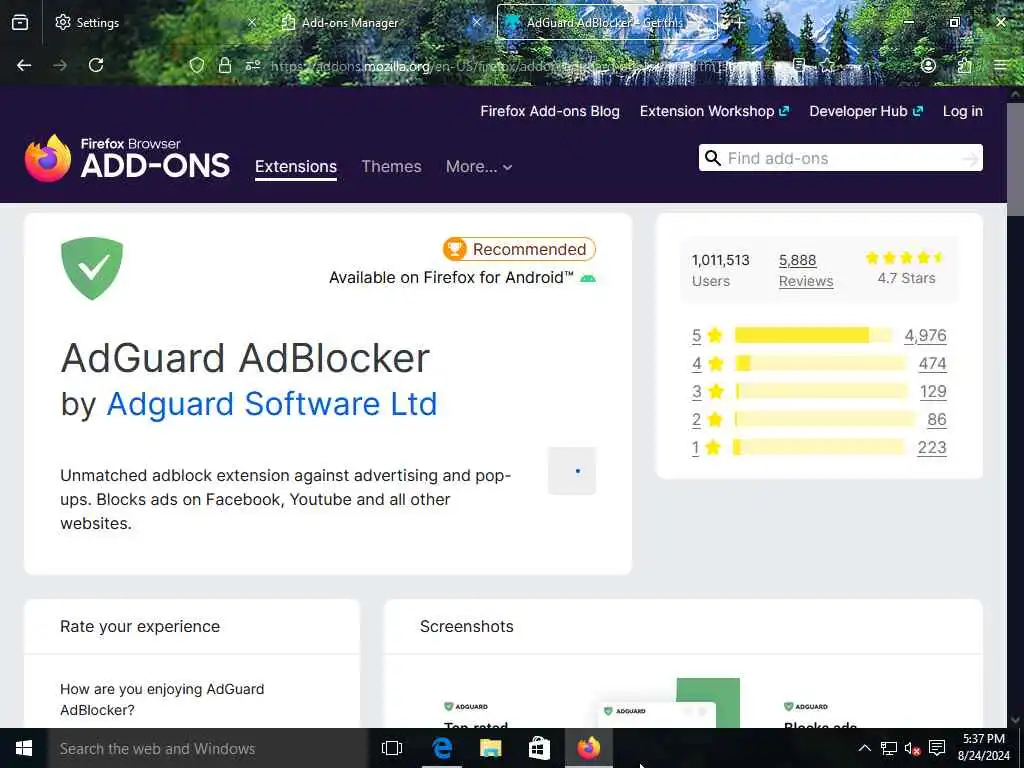Open Extension Workshop link
The height and width of the screenshot is (768, 1024).
[714, 111]
